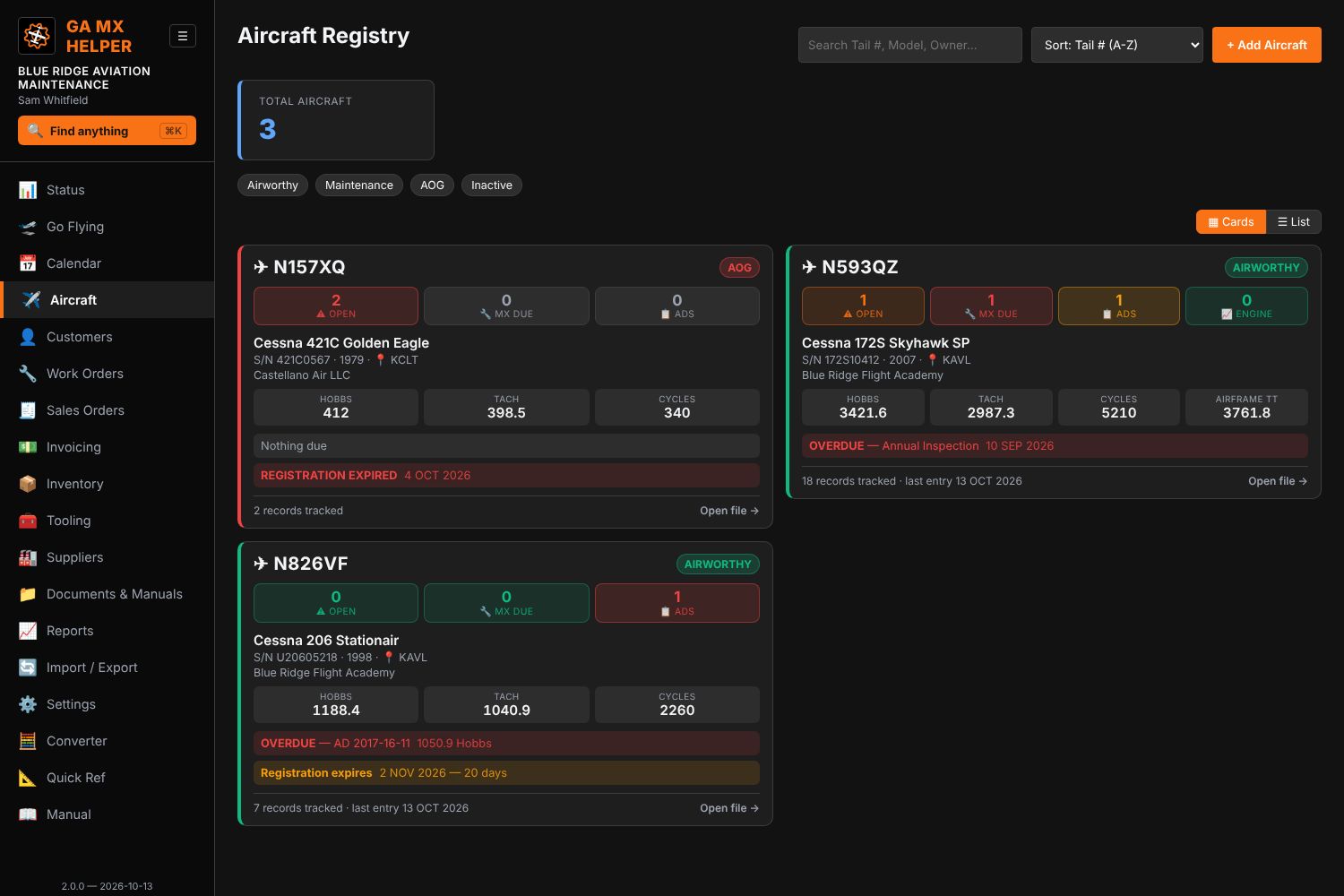
Task: Open the Sort: Tail # (A-Z) dropdown
Action: [x=1117, y=45]
